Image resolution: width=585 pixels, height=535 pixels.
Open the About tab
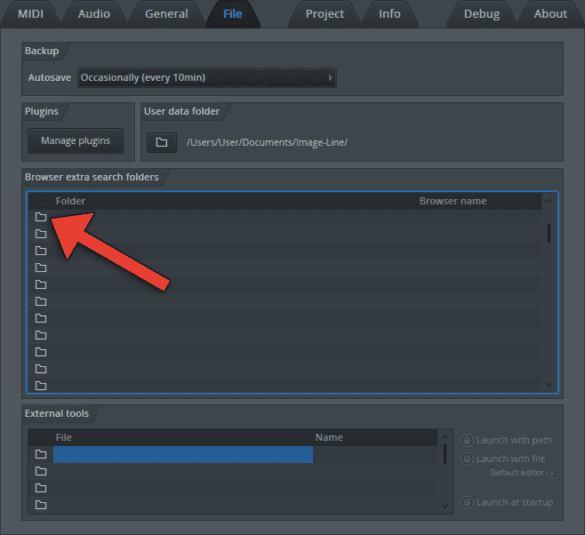[x=550, y=14]
